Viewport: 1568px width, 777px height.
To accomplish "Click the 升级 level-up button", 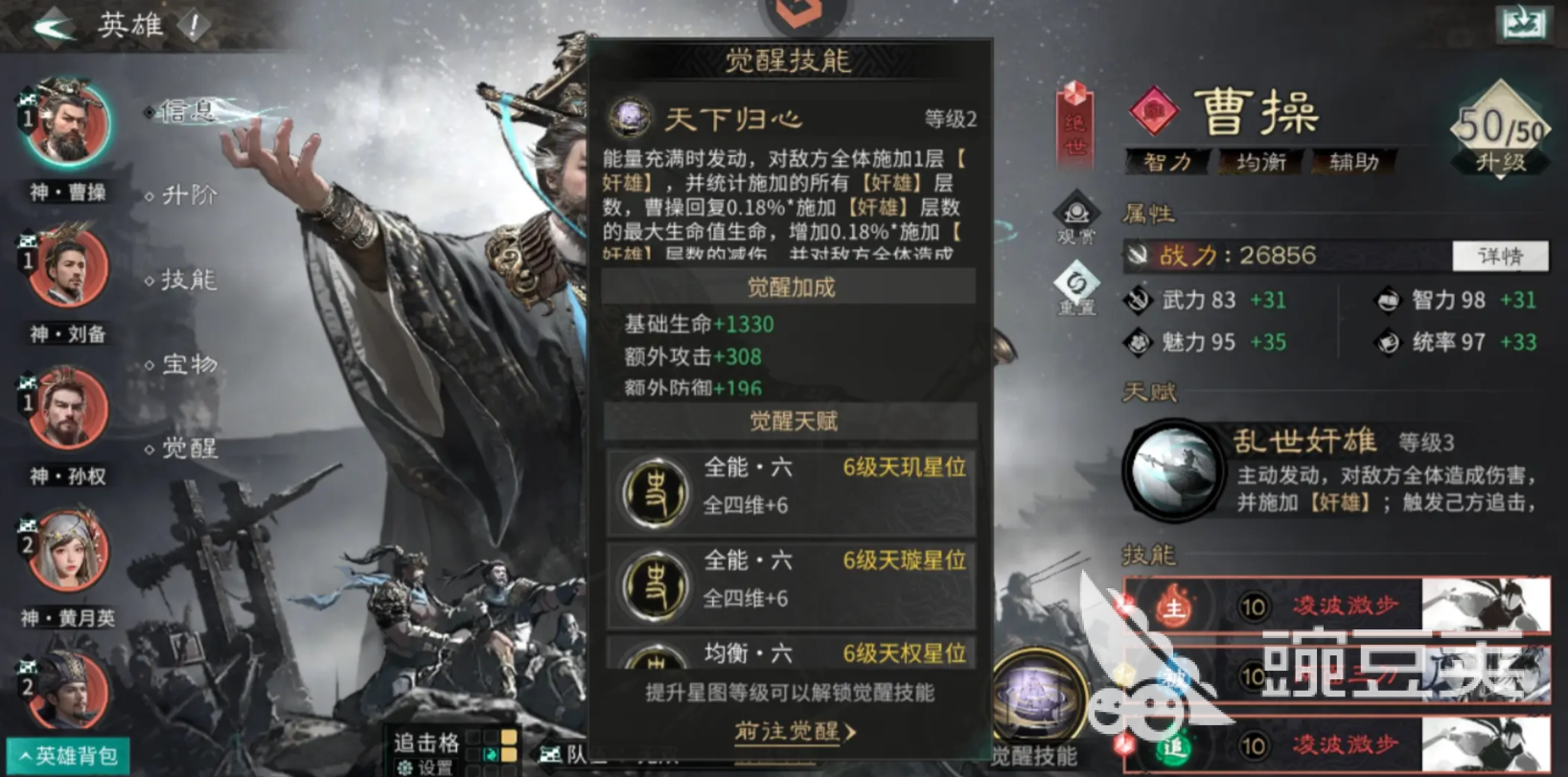I will point(1501,163).
